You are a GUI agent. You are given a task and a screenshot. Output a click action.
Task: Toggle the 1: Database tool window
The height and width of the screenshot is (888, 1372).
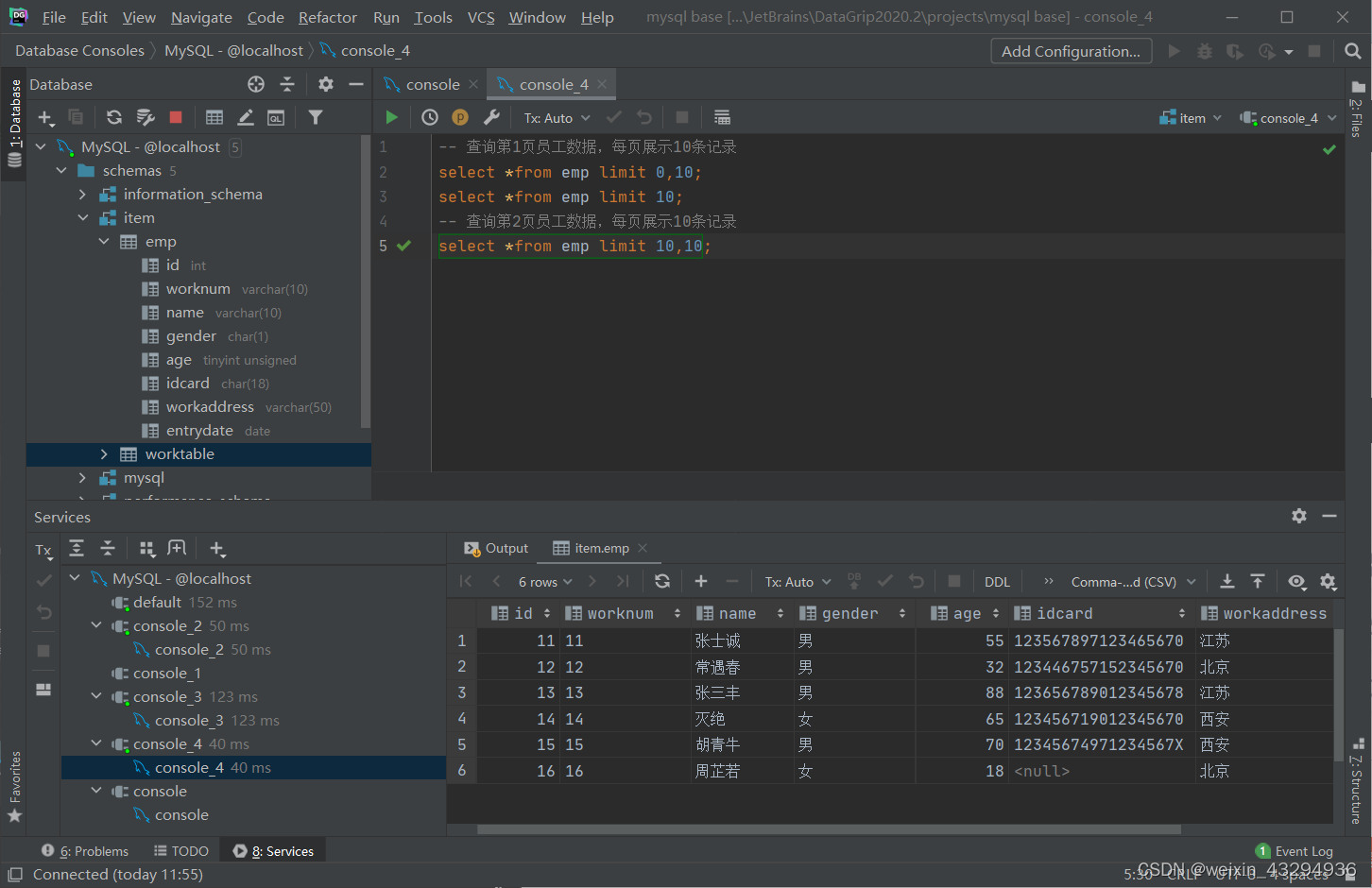click(14, 122)
